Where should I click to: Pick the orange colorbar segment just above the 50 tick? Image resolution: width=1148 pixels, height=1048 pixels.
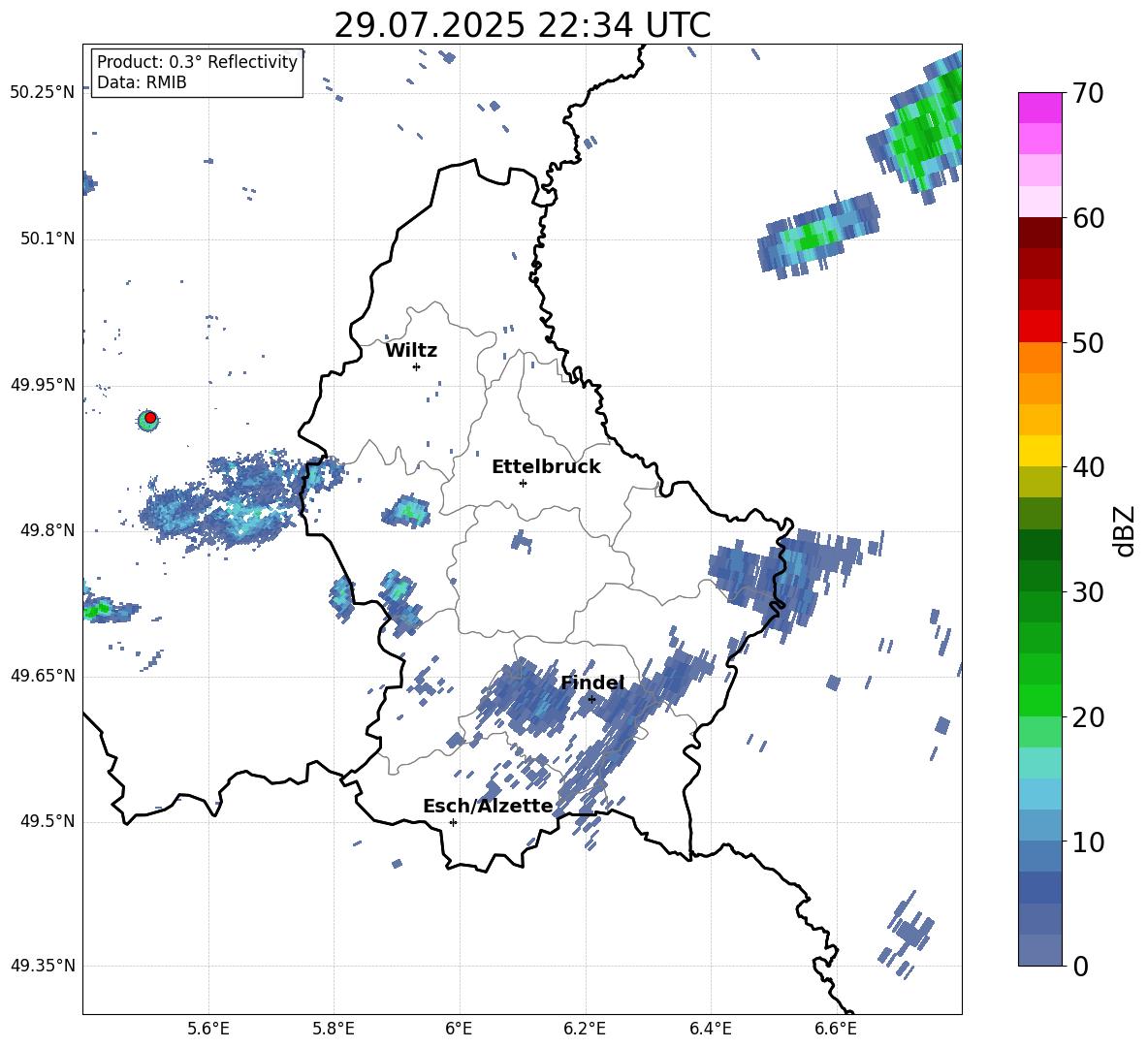tap(1039, 357)
